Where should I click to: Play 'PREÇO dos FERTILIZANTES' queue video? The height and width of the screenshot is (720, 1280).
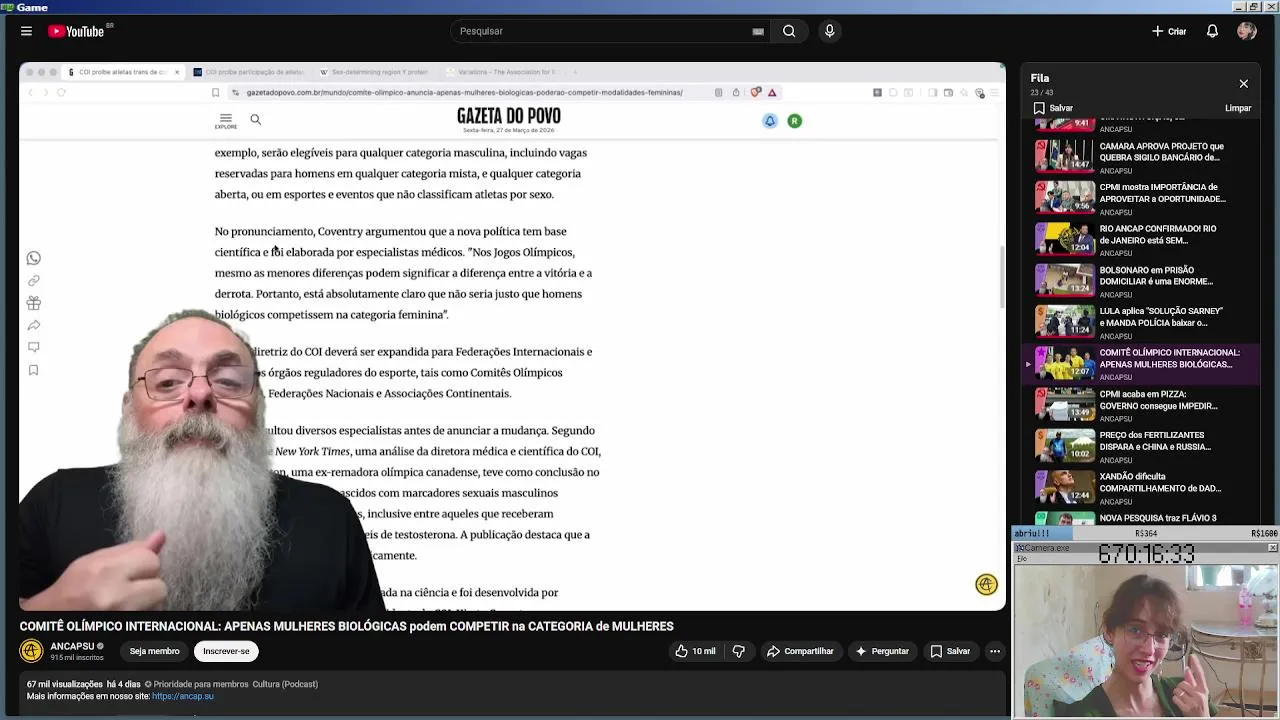[1140, 445]
